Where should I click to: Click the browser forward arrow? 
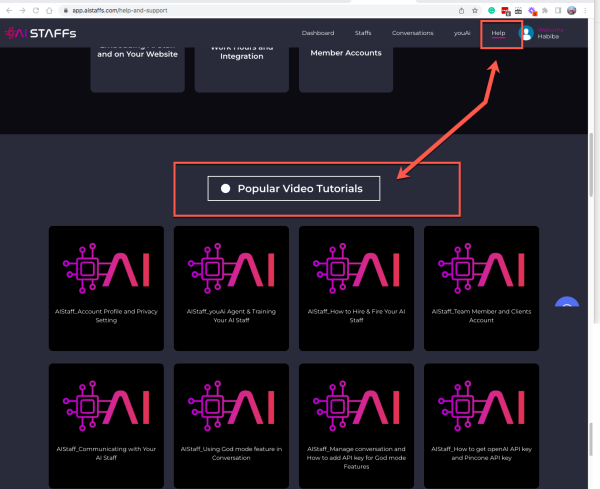(x=23, y=11)
